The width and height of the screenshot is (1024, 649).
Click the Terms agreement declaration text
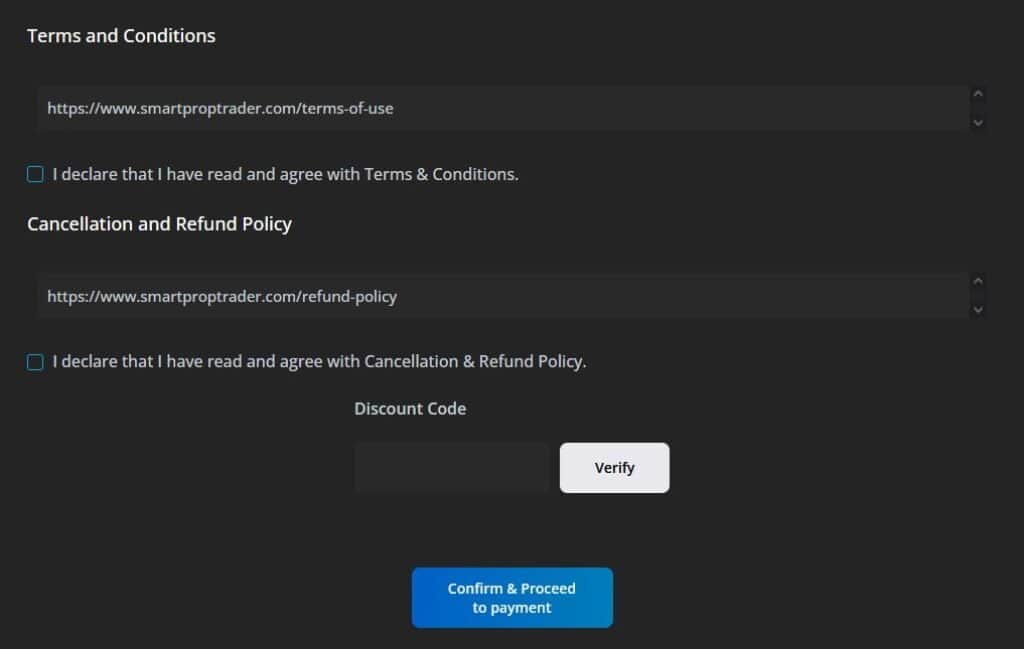(x=286, y=173)
